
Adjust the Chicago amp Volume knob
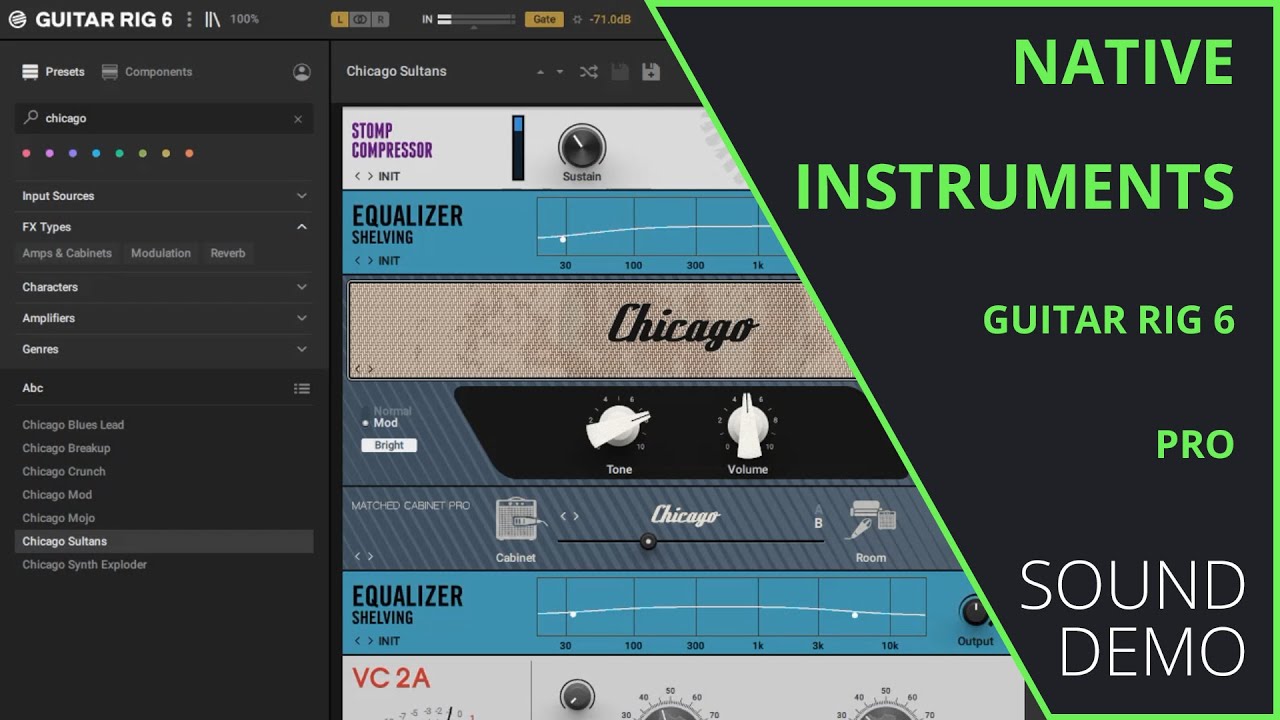pyautogui.click(x=747, y=426)
